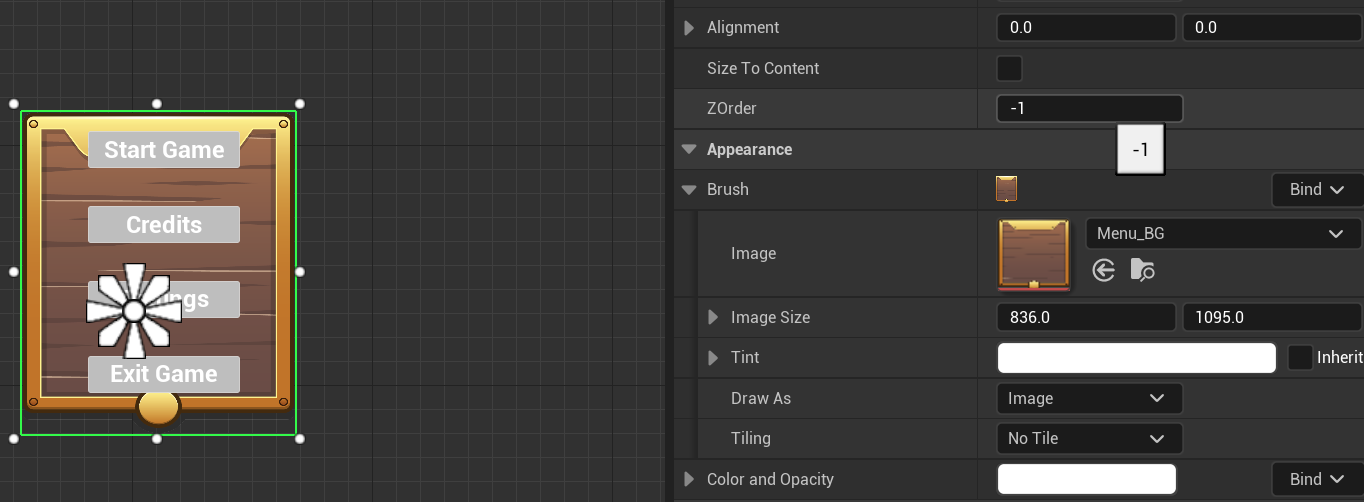1364x502 pixels.
Task: Toggle the Tint Inherit checkbox
Action: [1300, 357]
